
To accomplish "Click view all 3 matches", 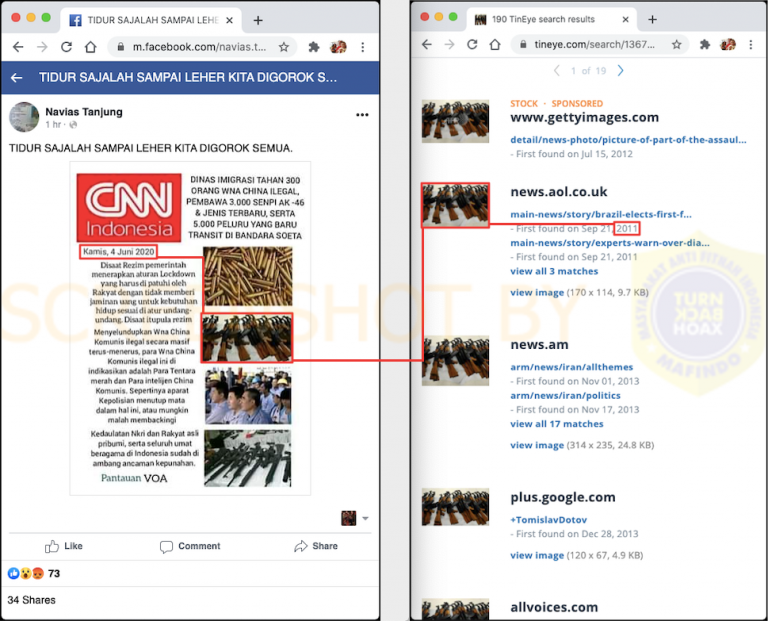I will 554,271.
